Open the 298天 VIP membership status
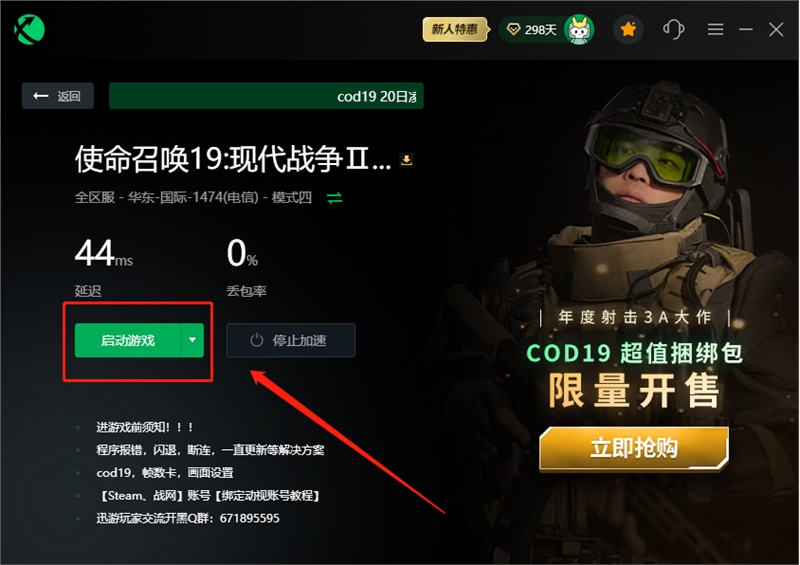 pos(532,30)
